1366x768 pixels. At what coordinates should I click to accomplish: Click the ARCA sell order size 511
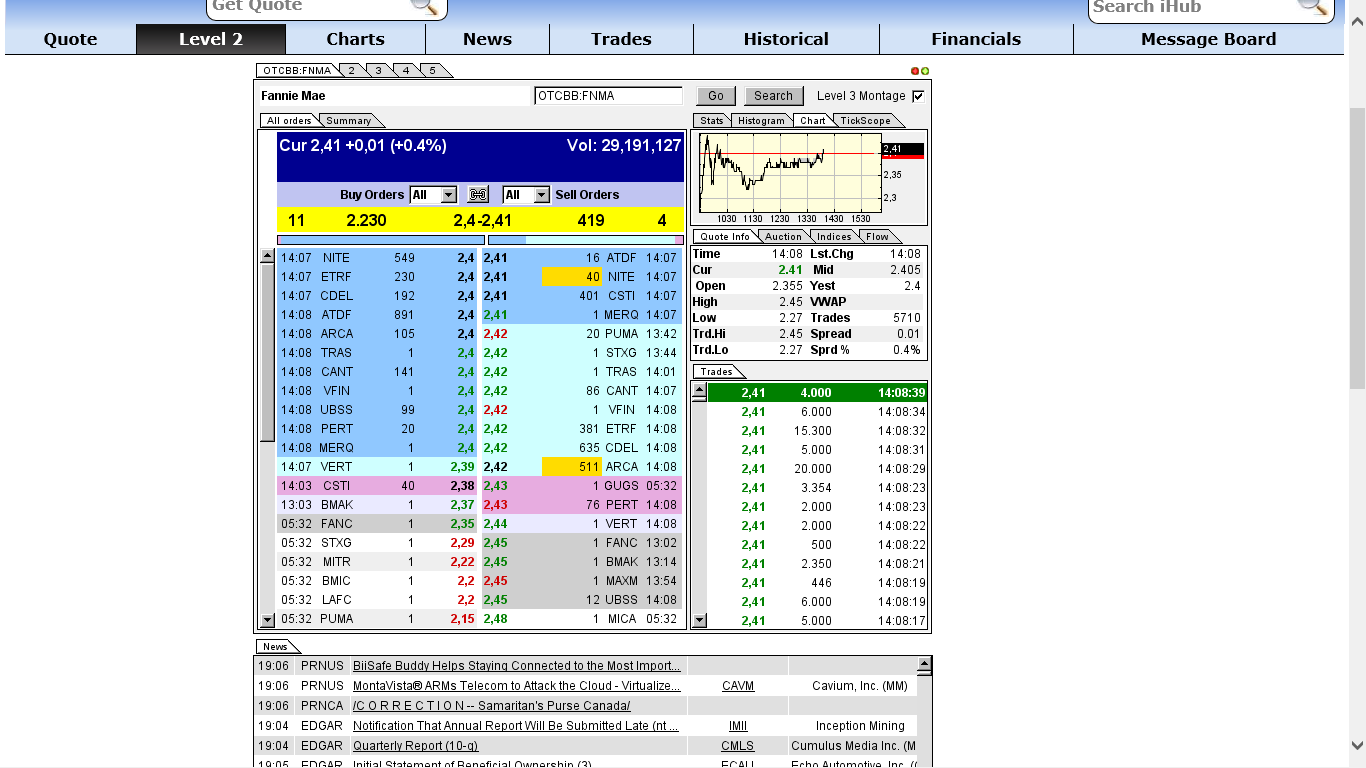pyautogui.click(x=571, y=467)
